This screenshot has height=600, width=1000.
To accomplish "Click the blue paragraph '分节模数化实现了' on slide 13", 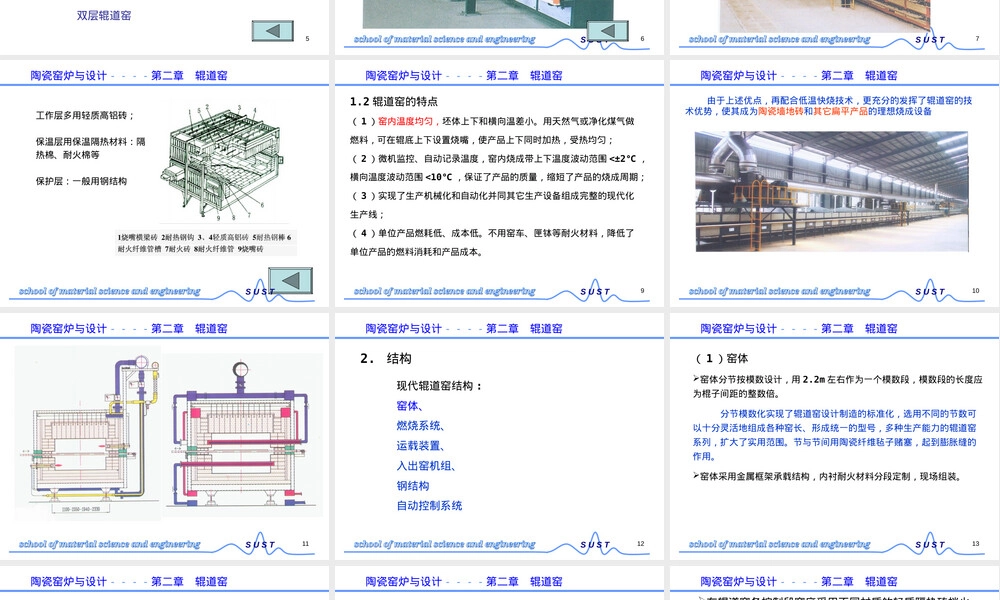I will click(835, 435).
